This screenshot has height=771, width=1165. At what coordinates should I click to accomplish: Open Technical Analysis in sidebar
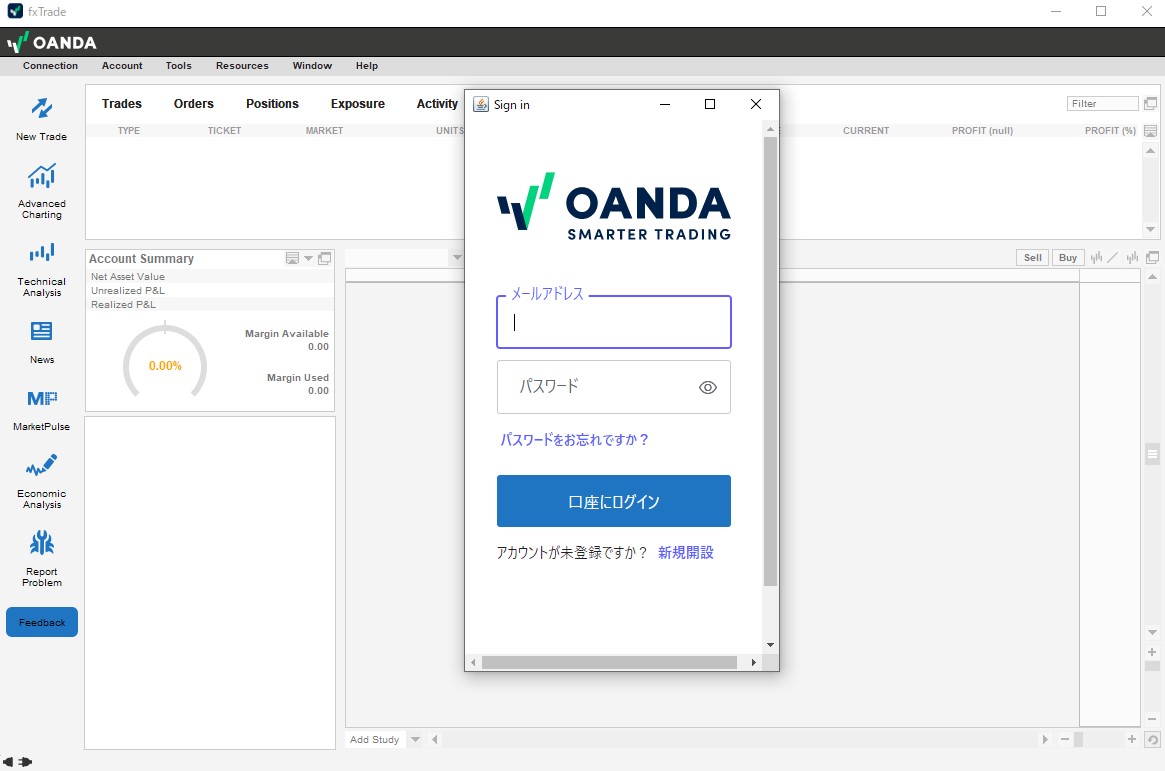tap(42, 269)
